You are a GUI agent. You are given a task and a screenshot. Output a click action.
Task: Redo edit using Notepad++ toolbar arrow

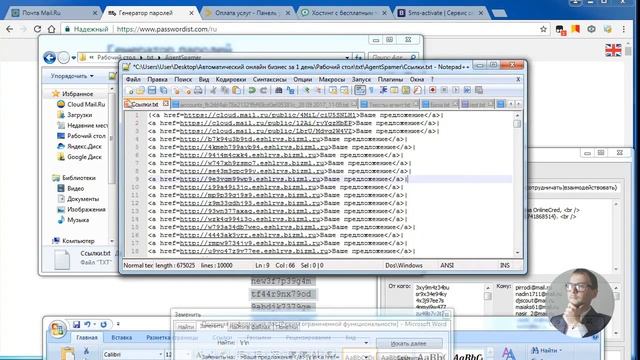(x=264, y=90)
